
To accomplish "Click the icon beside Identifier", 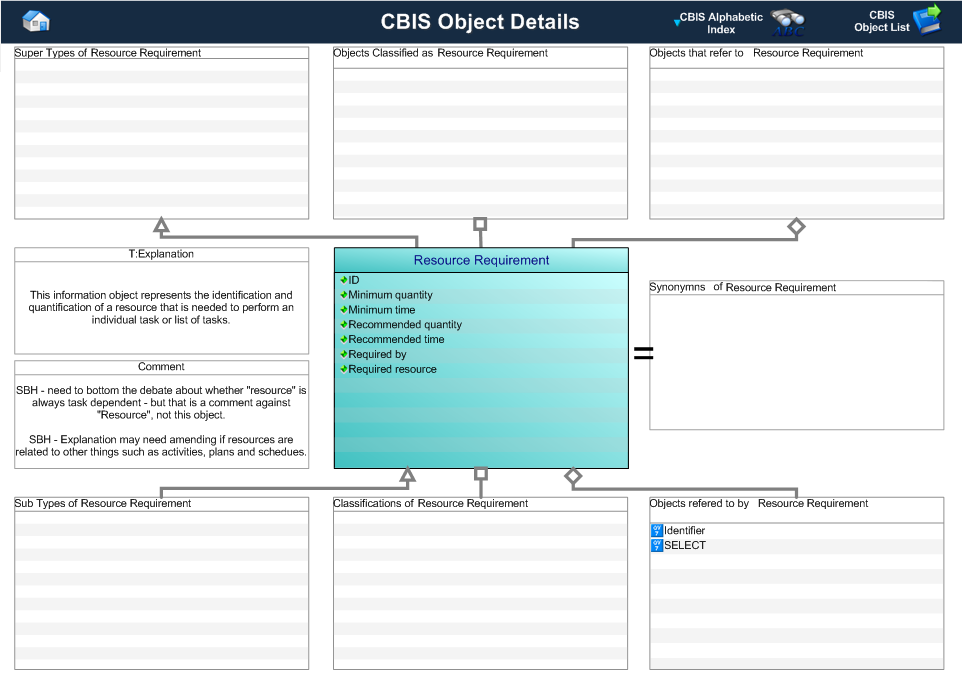I will pos(657,530).
